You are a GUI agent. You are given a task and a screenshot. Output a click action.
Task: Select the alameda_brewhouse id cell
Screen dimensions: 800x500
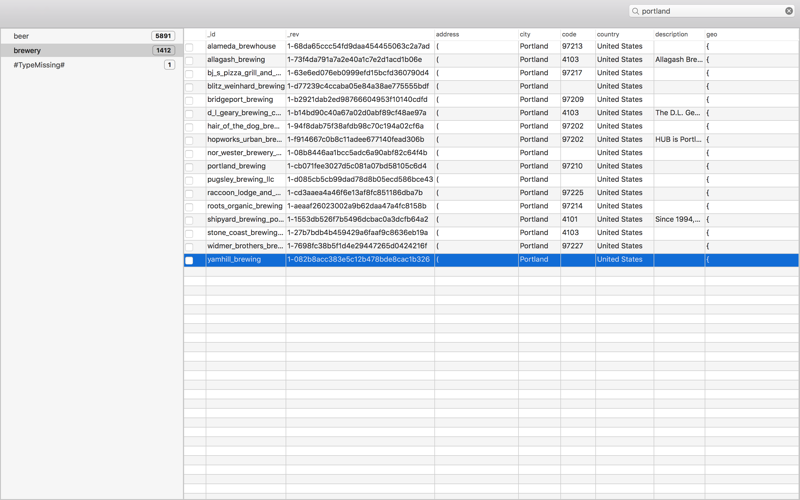point(245,46)
